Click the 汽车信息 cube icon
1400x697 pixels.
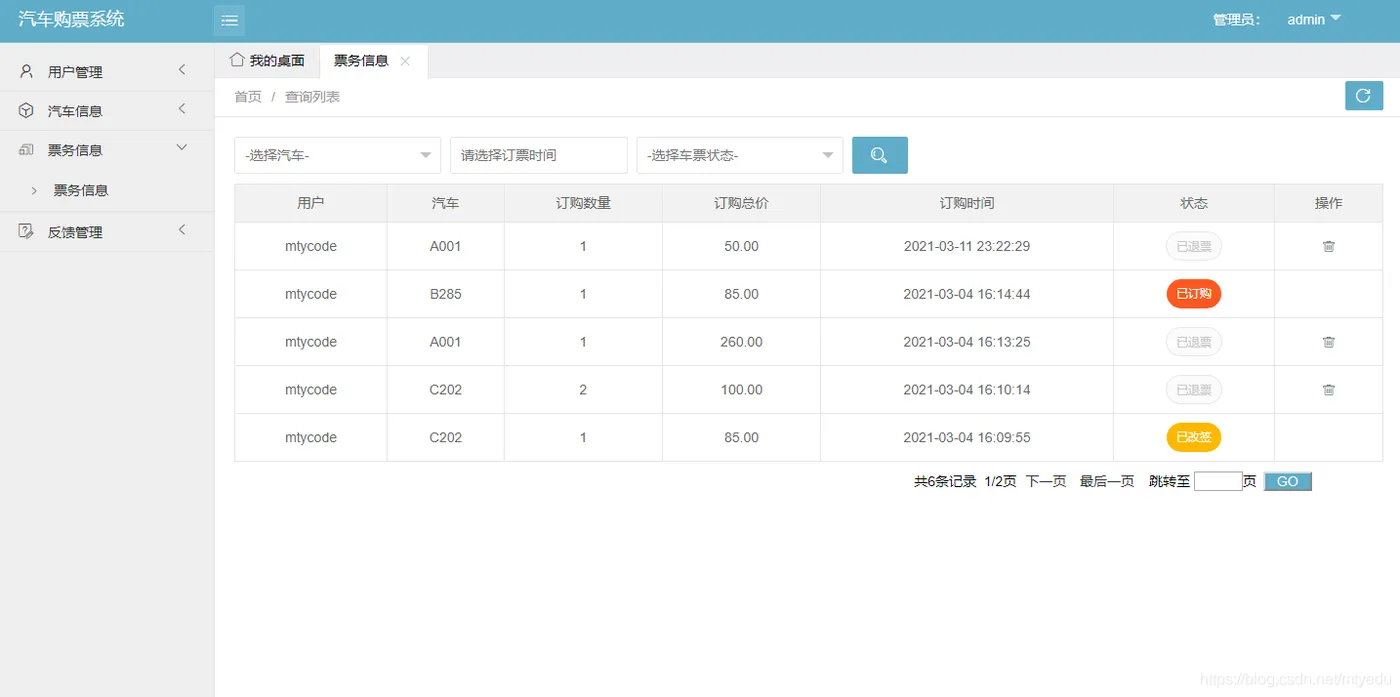pos(27,110)
